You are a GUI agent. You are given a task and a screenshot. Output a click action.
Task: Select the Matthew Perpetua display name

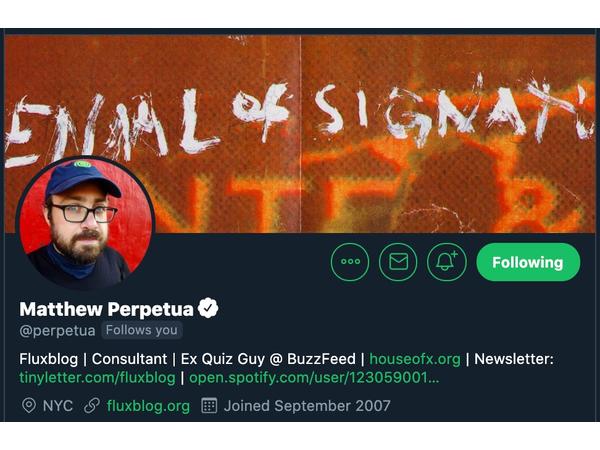[x=105, y=308]
